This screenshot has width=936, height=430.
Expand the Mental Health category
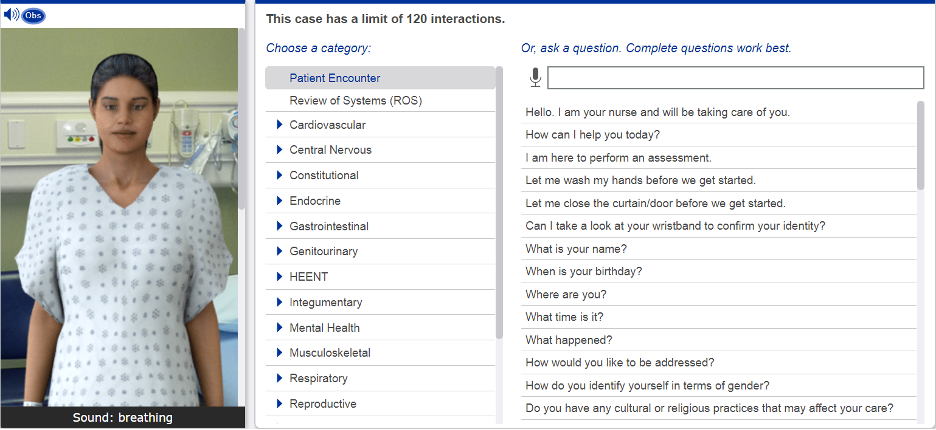pos(280,328)
